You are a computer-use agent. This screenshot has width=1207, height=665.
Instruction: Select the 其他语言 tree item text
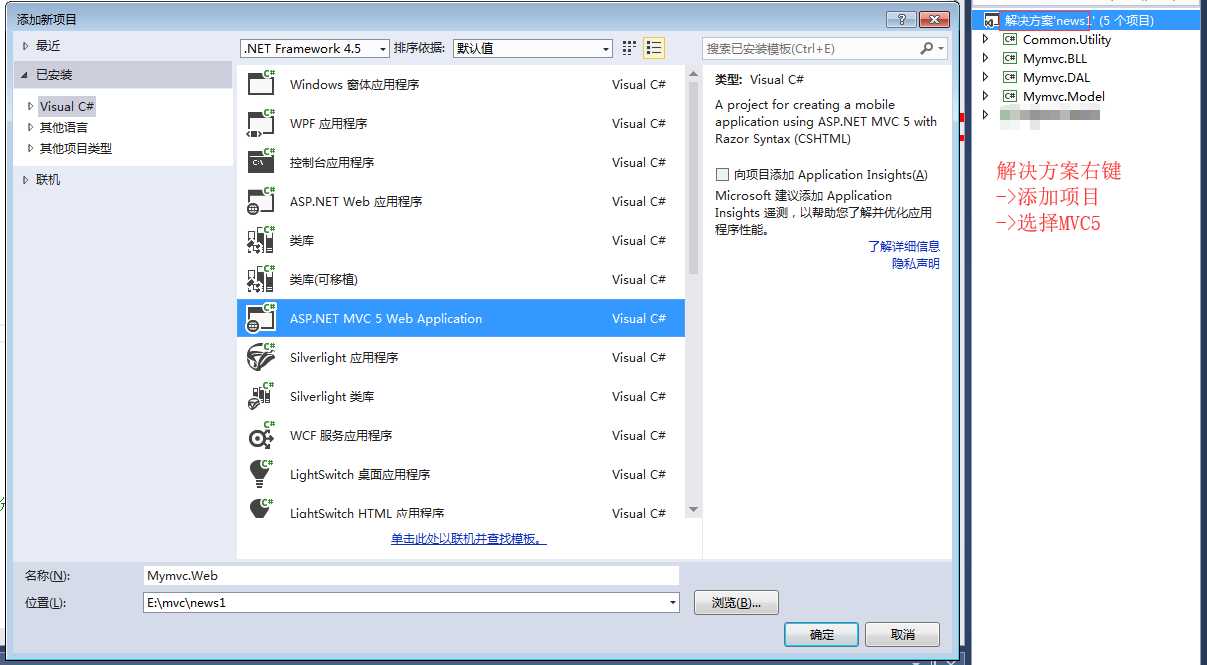click(x=64, y=127)
